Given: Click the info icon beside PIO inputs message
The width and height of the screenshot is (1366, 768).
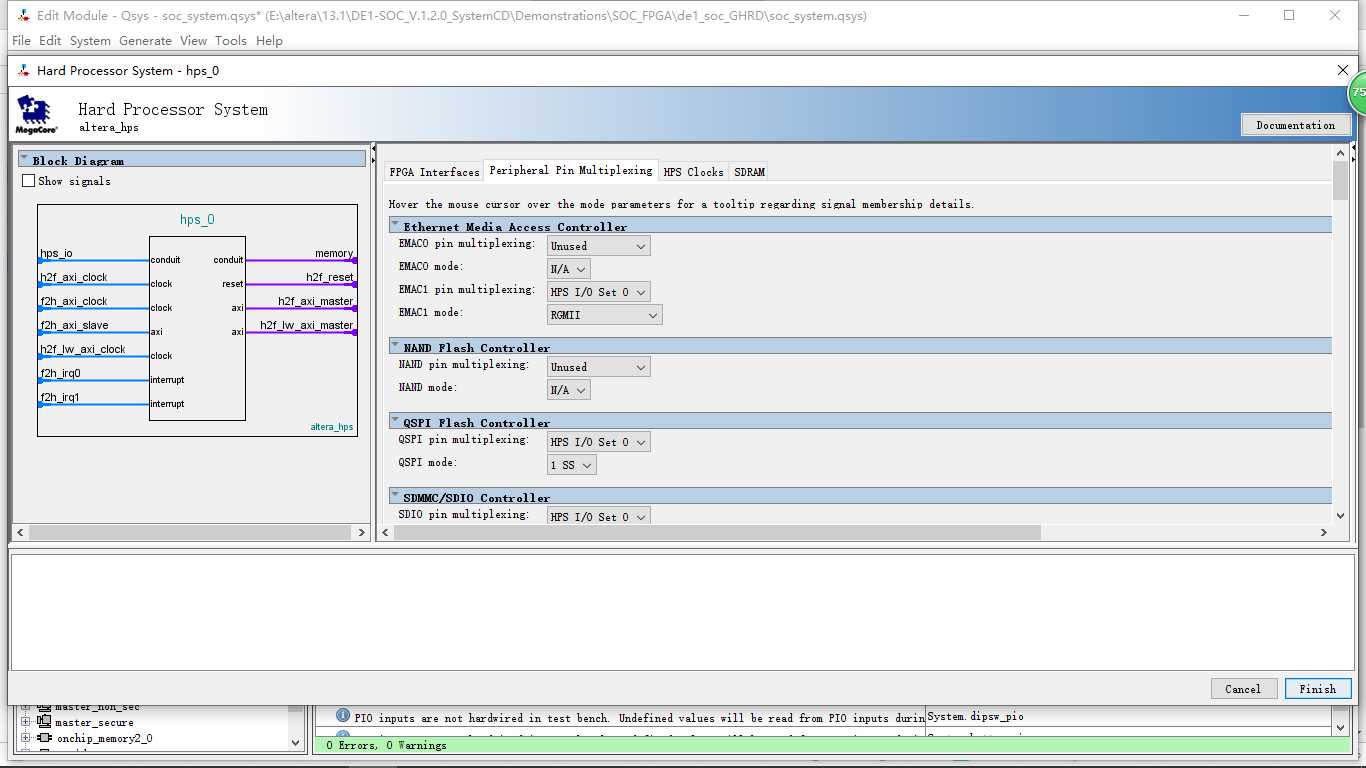Looking at the screenshot, I should pyautogui.click(x=343, y=716).
